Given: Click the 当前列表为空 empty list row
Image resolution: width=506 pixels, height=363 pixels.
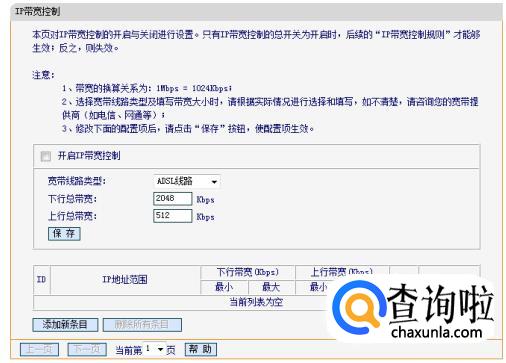Looking at the screenshot, I should [256, 302].
